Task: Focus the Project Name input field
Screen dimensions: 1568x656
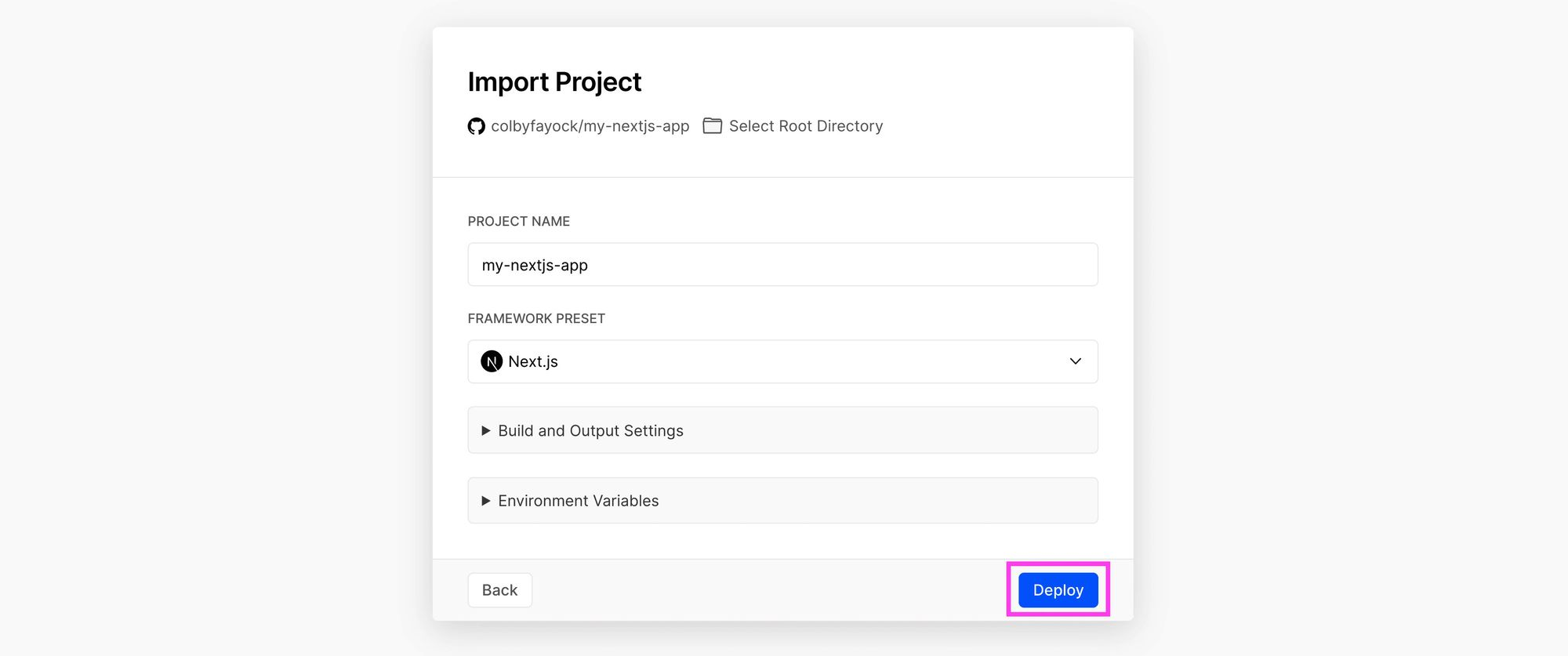Action: click(782, 265)
